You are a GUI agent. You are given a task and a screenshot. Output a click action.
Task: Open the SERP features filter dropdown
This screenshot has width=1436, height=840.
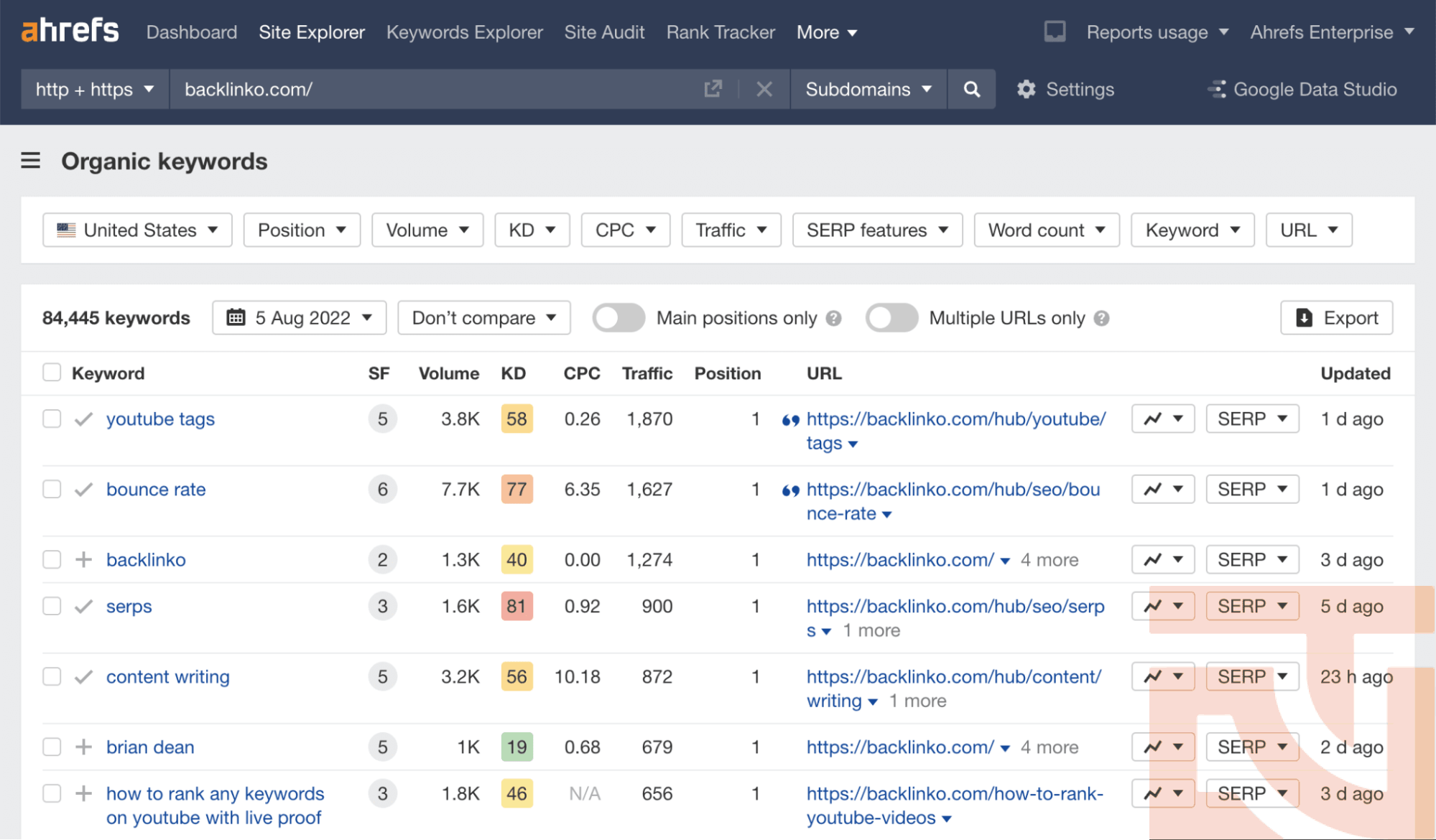pyautogui.click(x=877, y=230)
